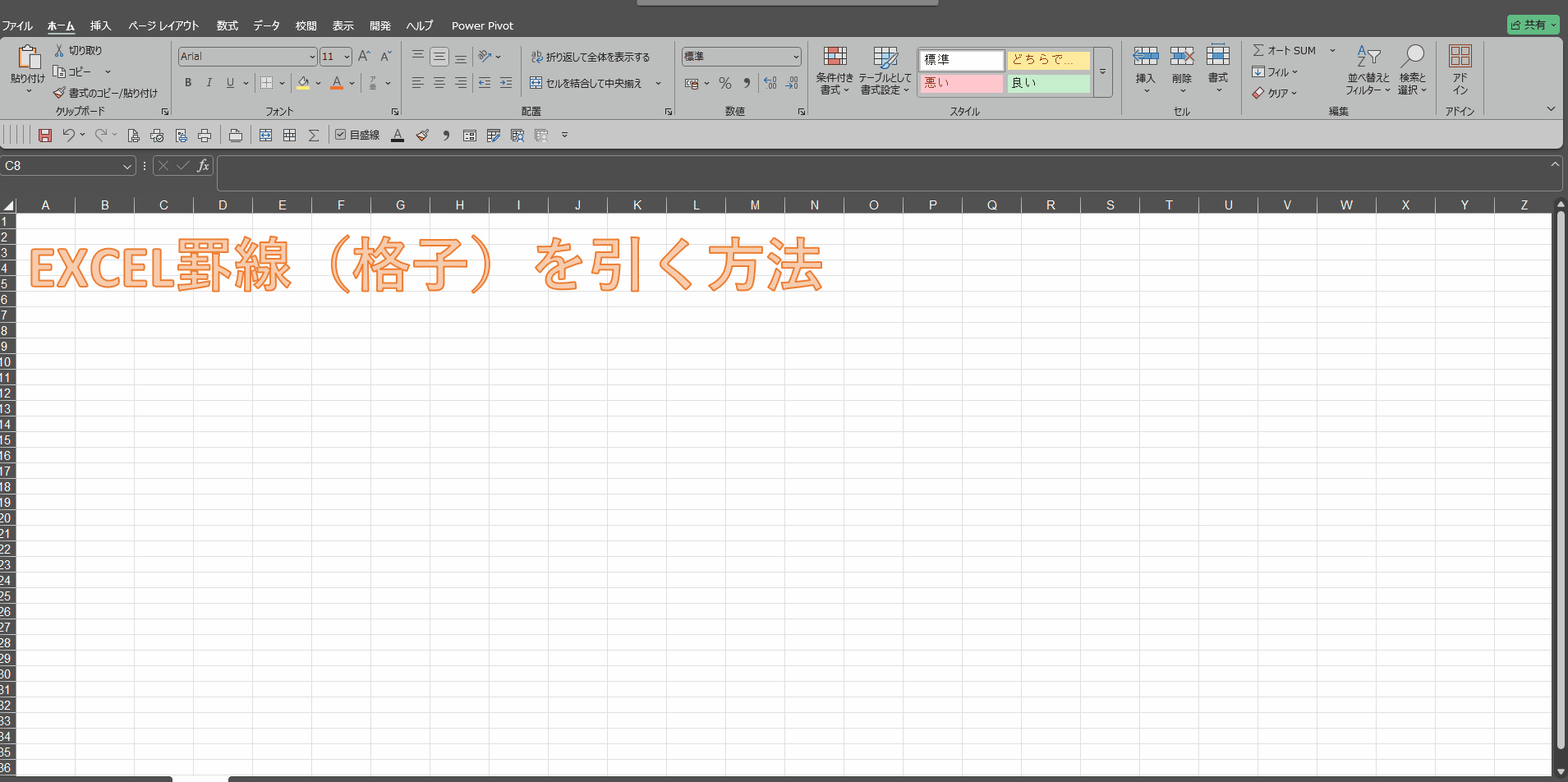Click the Add-ins icon

(x=1460, y=57)
